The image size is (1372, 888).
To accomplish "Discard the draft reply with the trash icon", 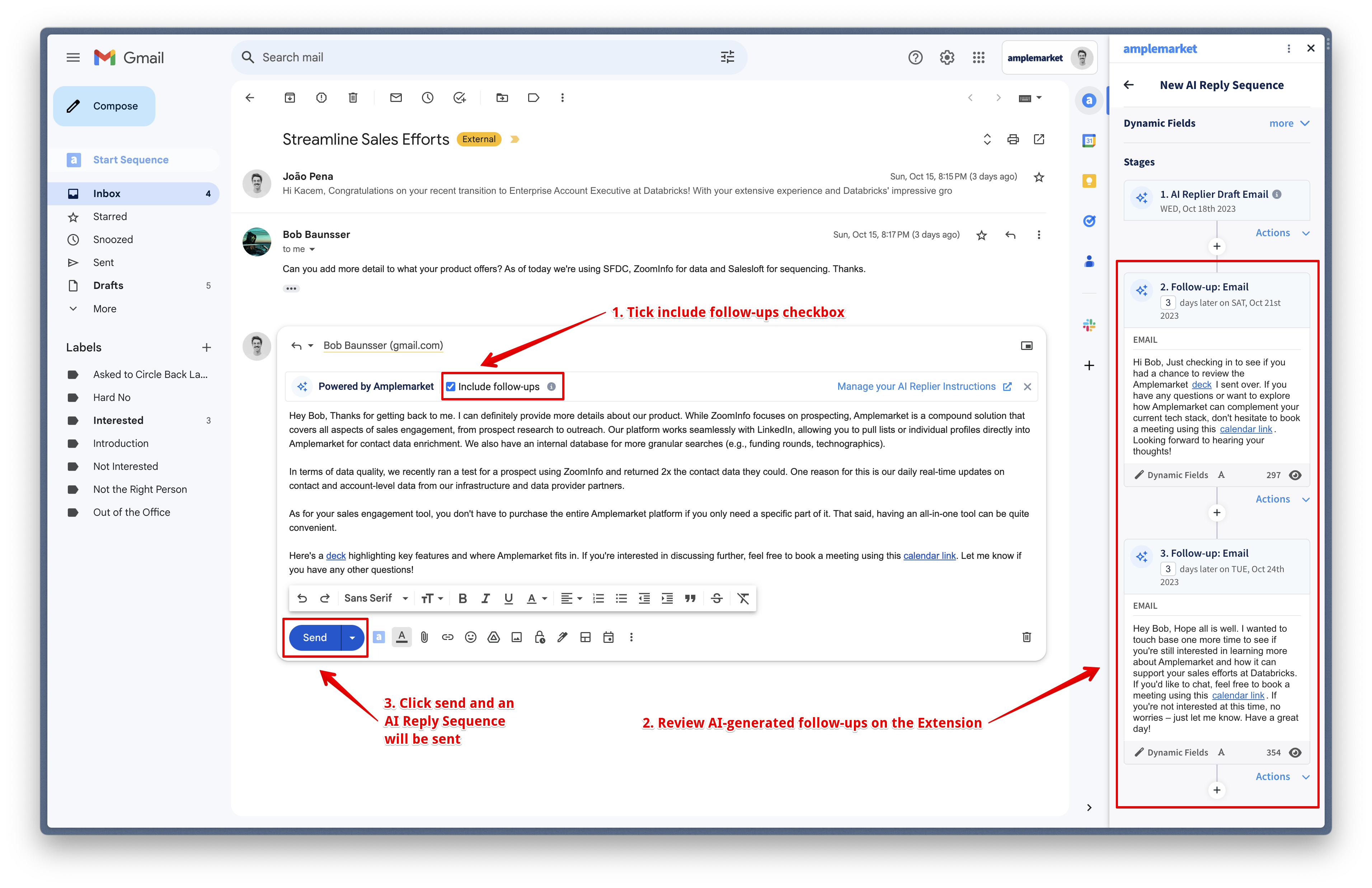I will point(1027,638).
